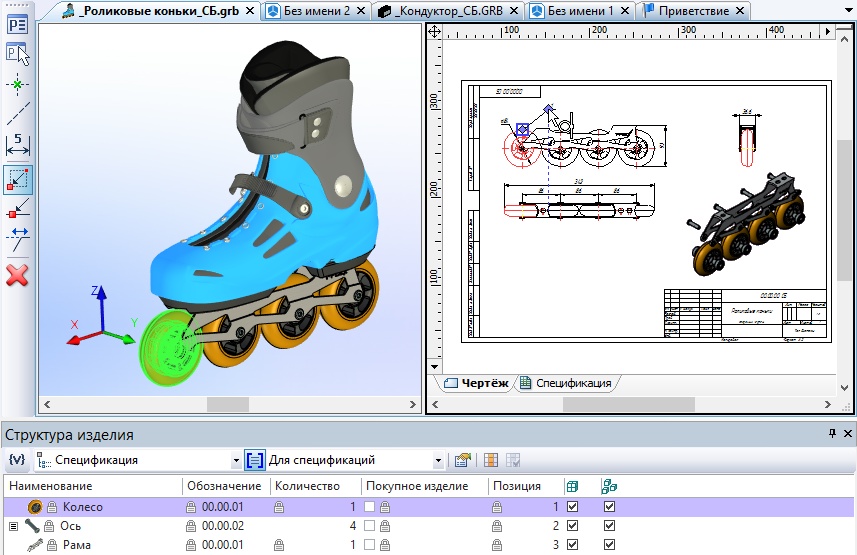857x555 pixels.
Task: Check Покупное изделие box for Ось row
Action: 369,525
